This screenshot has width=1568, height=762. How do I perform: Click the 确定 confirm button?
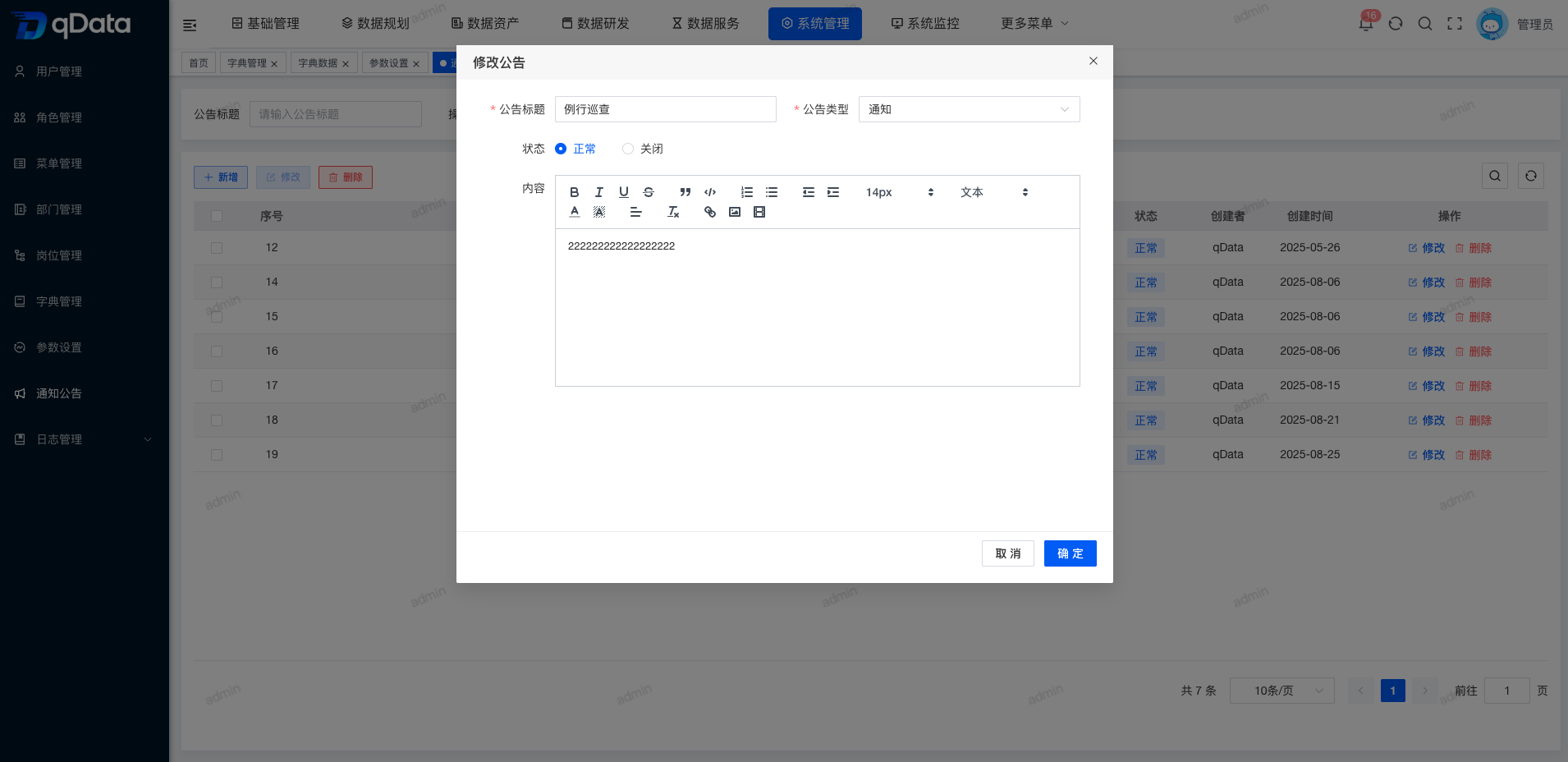click(x=1071, y=553)
